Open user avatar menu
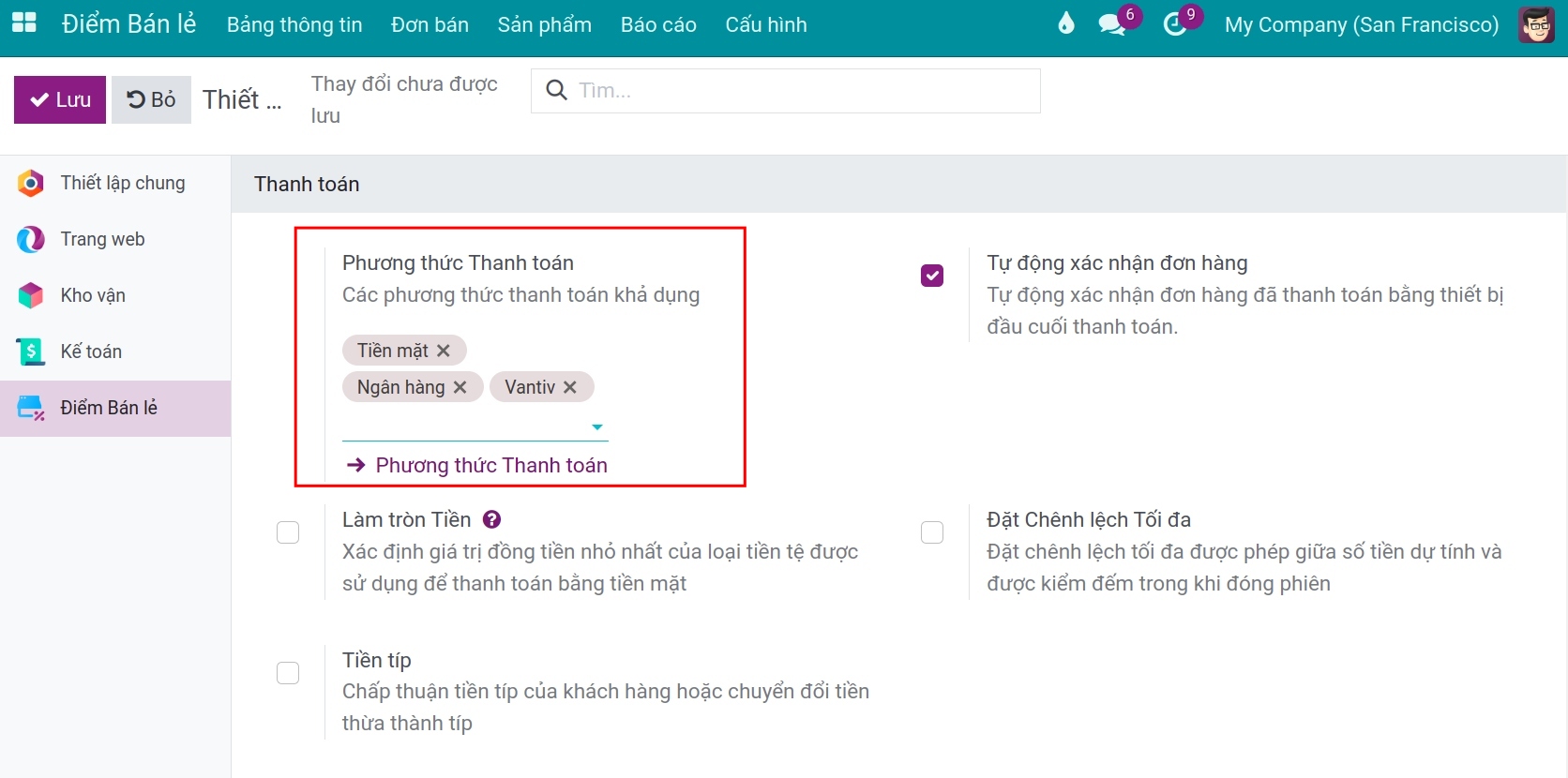The image size is (1568, 778). coord(1536,24)
